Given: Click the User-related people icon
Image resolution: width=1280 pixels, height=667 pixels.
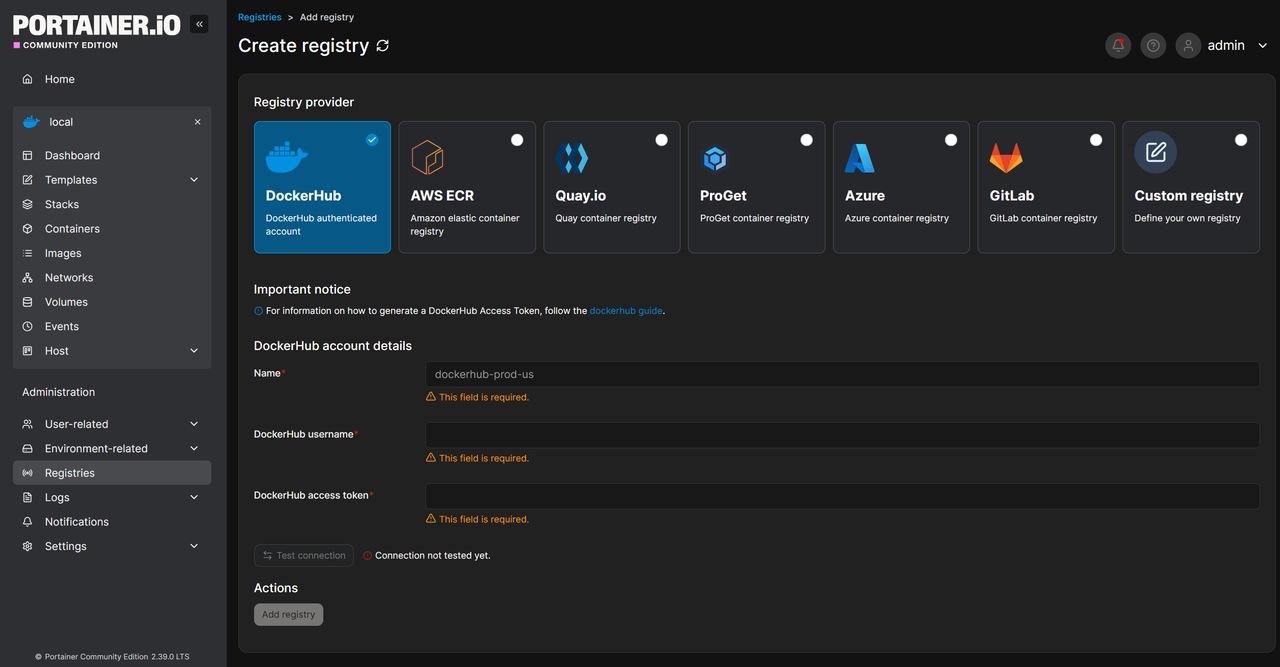Looking at the screenshot, I should (27, 424).
